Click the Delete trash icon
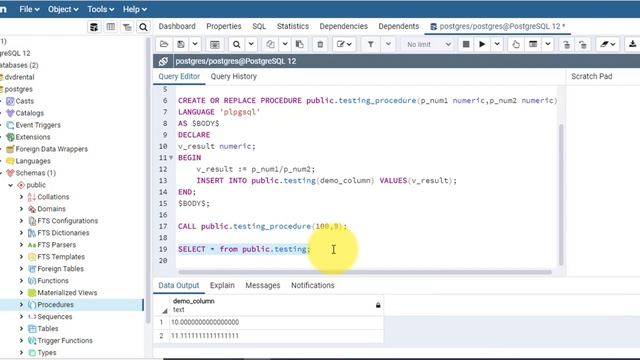Screen dimensions: 640x360 click(320, 44)
